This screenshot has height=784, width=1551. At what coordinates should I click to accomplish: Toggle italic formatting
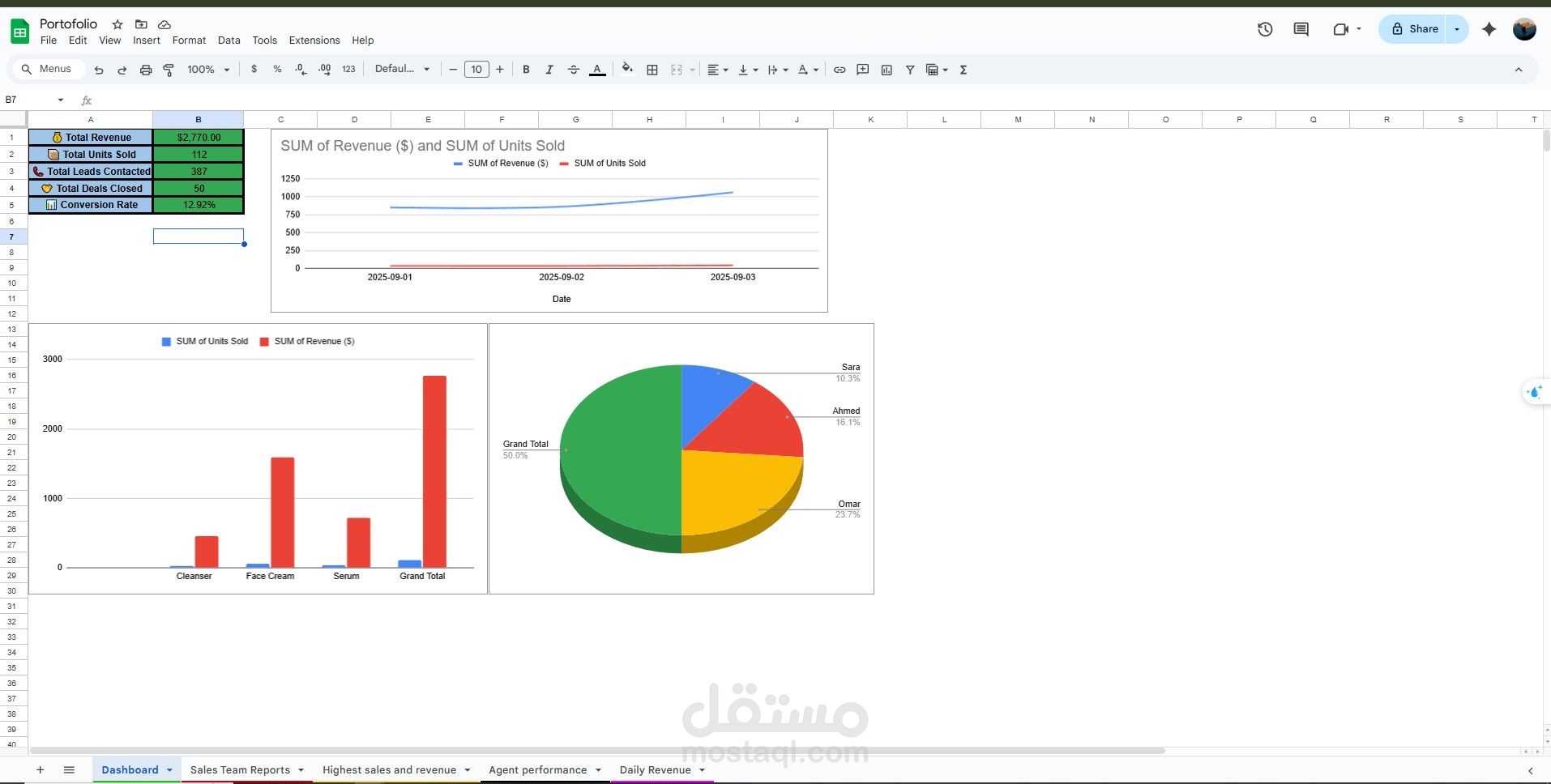pos(549,70)
